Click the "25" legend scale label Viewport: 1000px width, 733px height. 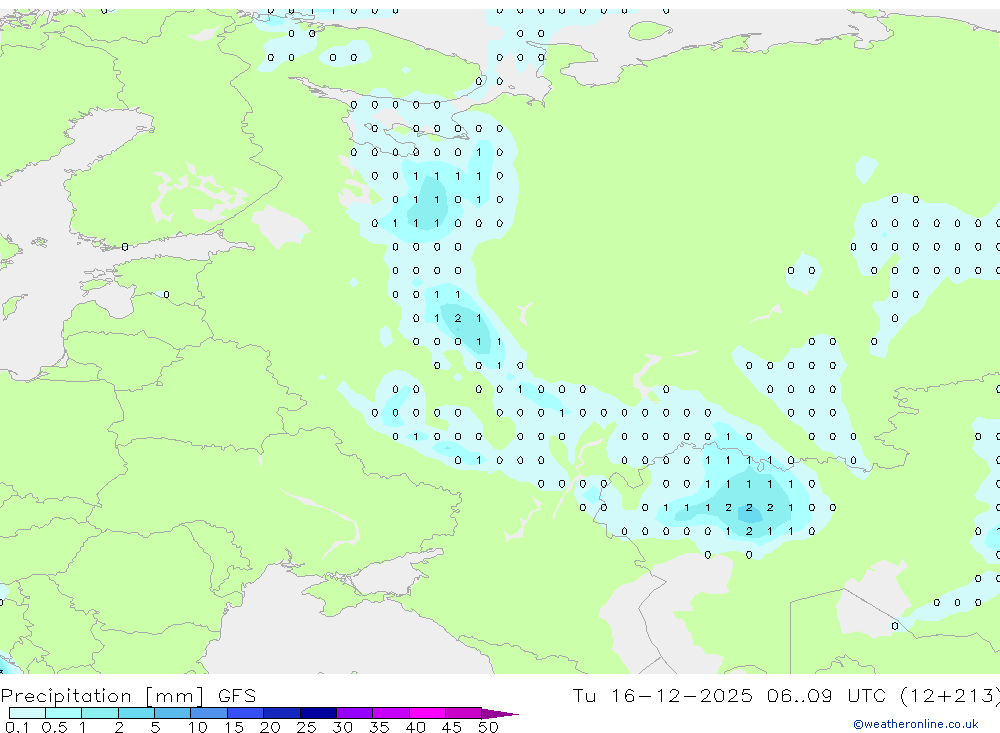pos(306,727)
